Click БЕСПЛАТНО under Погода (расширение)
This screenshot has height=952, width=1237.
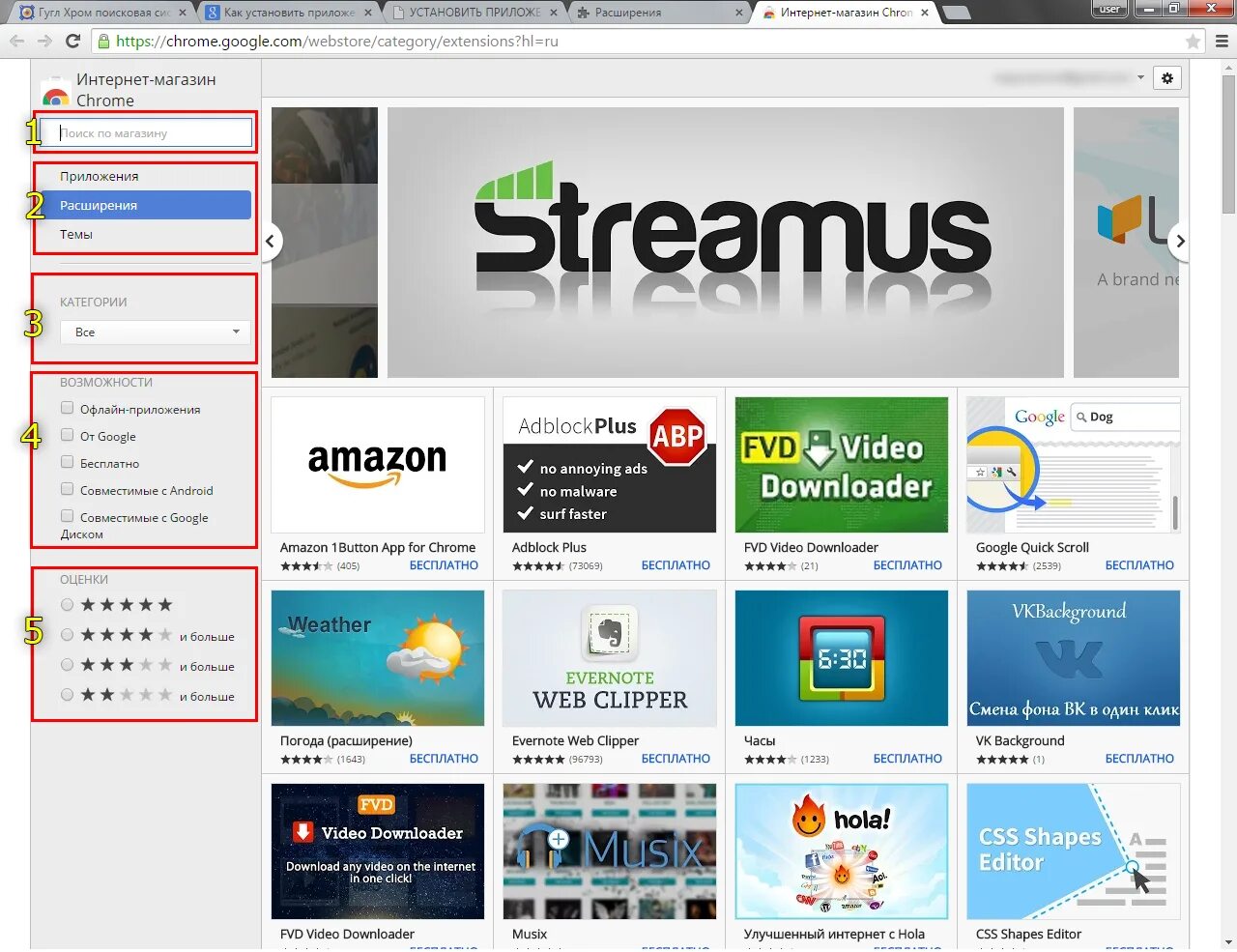444,759
